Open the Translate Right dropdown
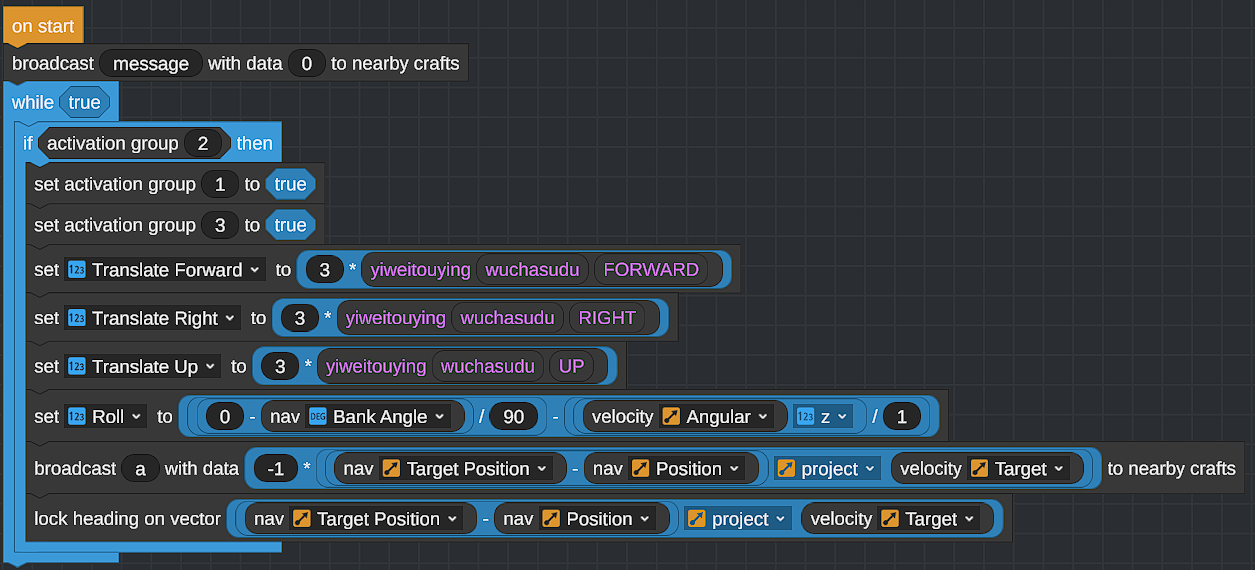This screenshot has height=570, width=1255. (x=154, y=318)
